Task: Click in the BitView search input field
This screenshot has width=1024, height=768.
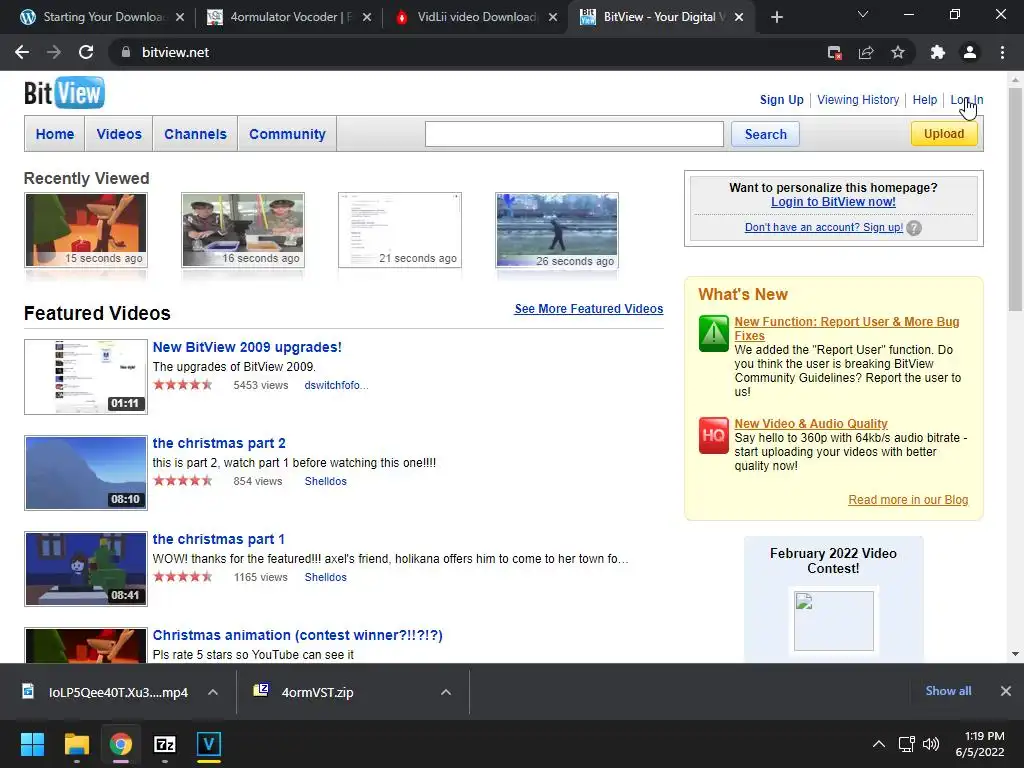Action: [574, 134]
